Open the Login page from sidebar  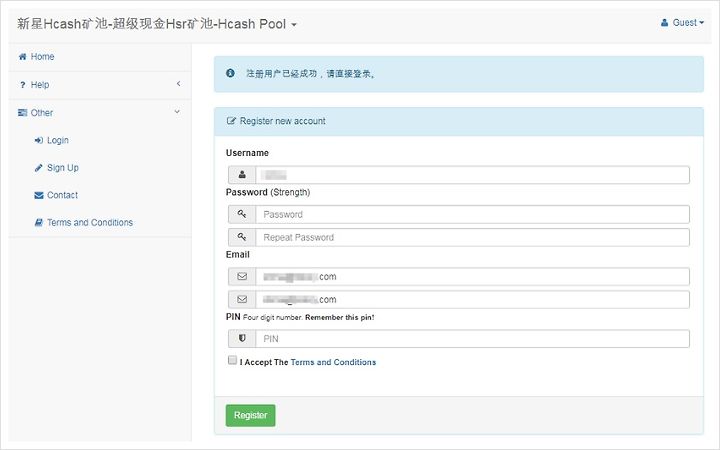click(x=58, y=141)
